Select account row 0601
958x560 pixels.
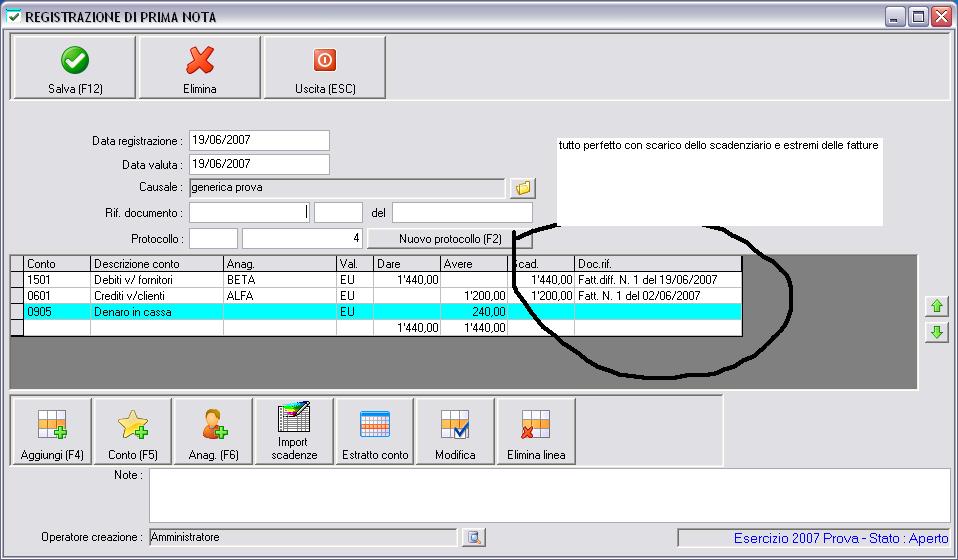pyautogui.click(x=376, y=296)
